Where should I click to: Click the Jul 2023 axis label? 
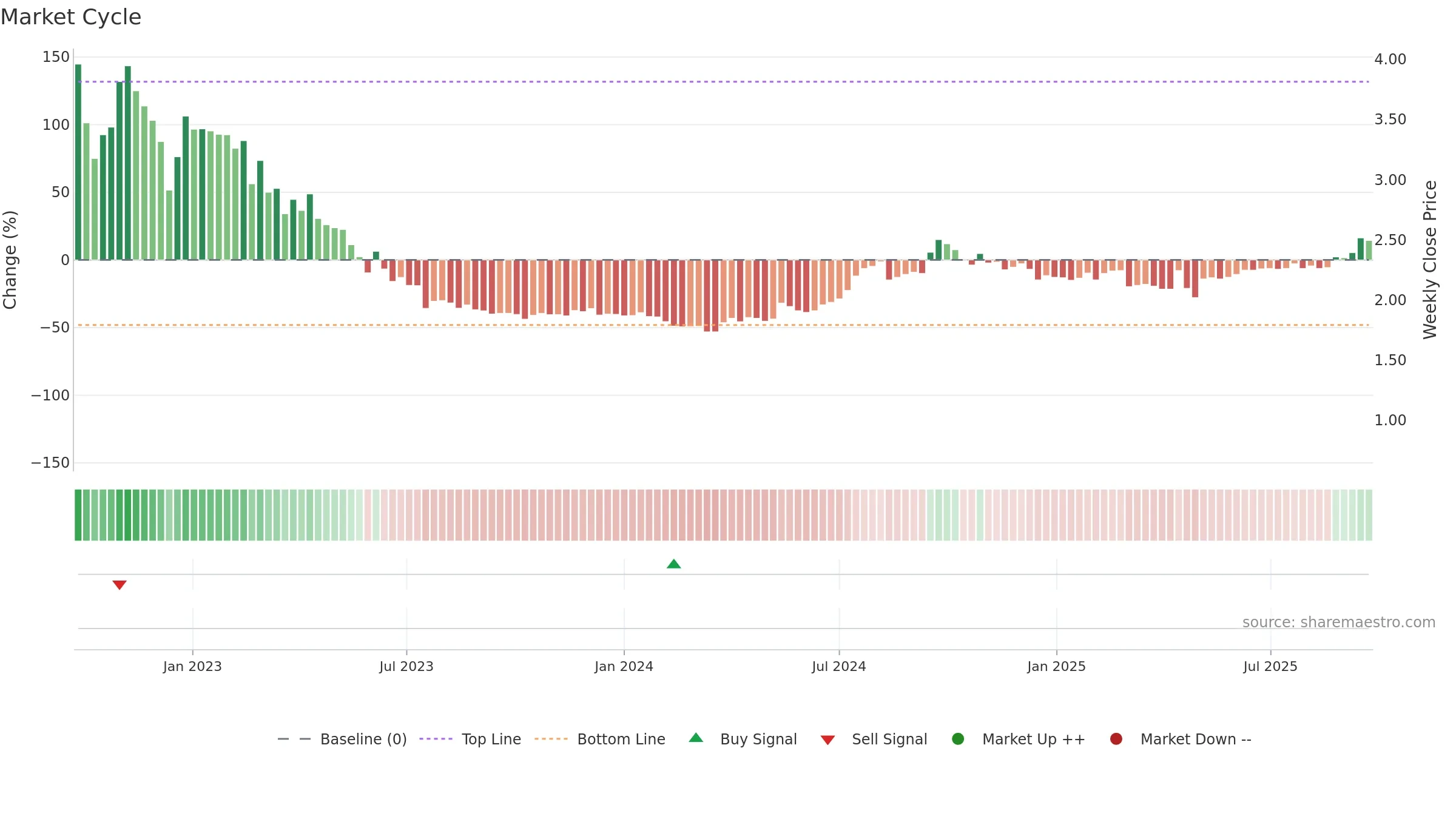tap(406, 667)
